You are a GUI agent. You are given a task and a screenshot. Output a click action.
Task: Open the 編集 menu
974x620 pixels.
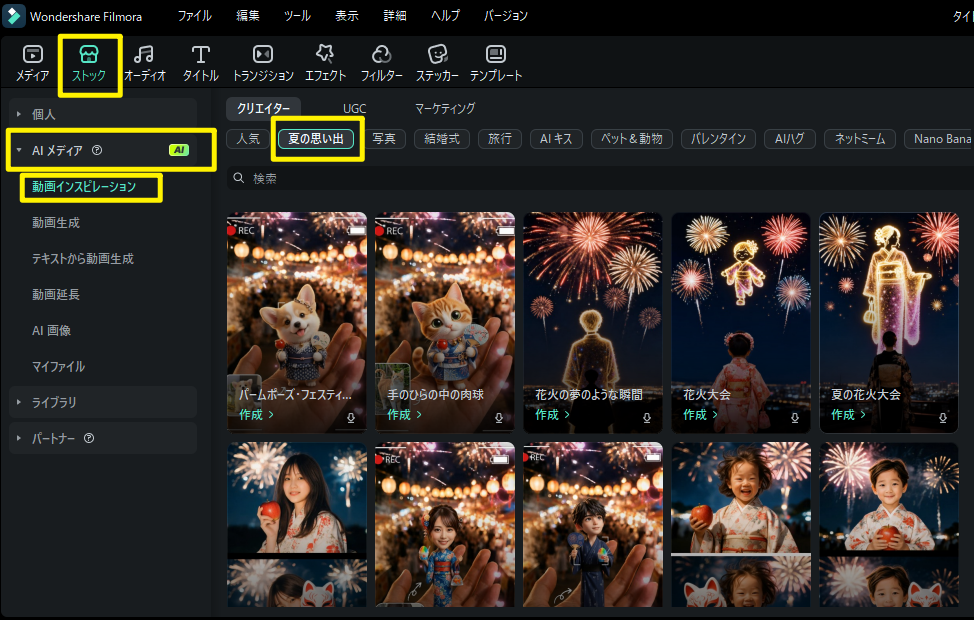pos(248,16)
